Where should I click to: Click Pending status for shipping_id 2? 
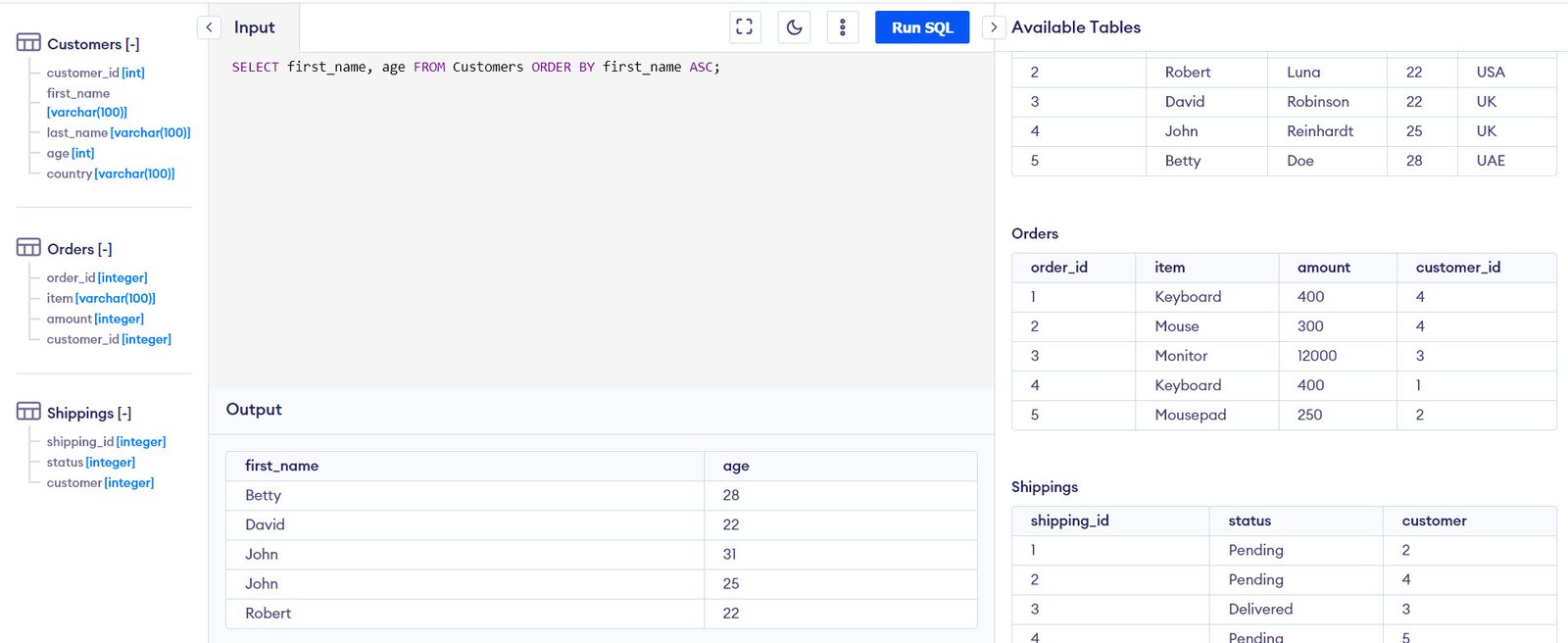point(1255,579)
